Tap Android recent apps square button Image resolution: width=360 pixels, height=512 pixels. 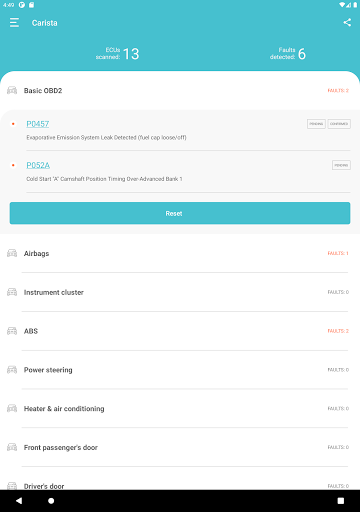click(x=341, y=501)
